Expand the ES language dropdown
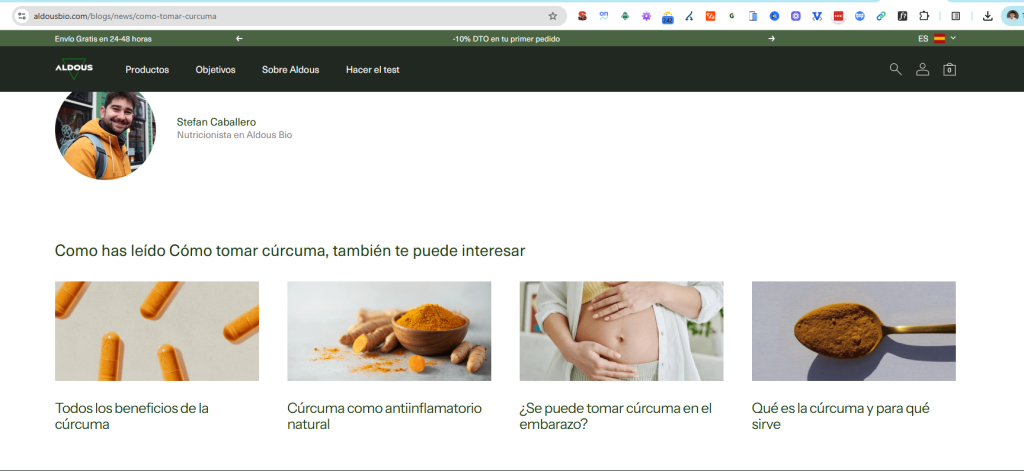Image resolution: width=1024 pixels, height=471 pixels. click(x=937, y=38)
